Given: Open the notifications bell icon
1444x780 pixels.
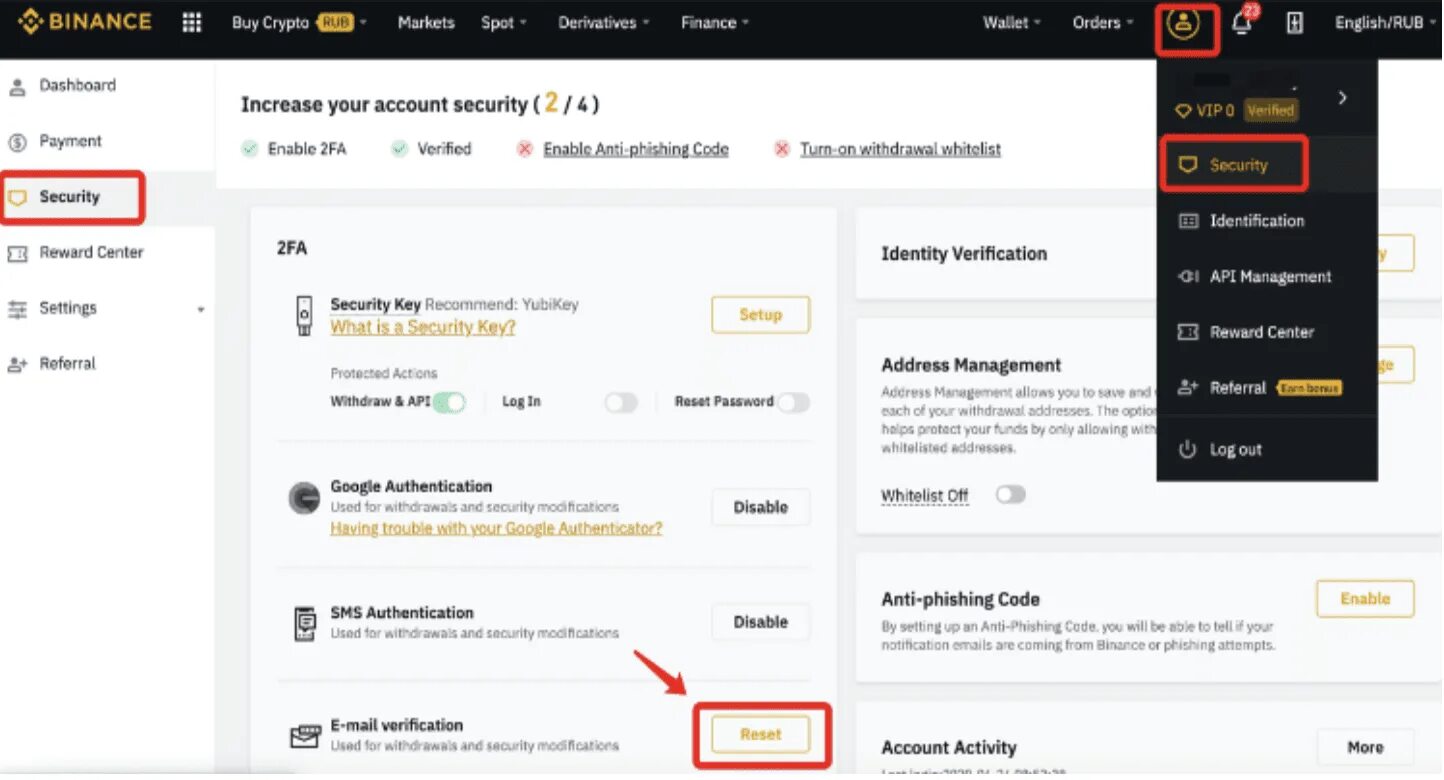Looking at the screenshot, I should pyautogui.click(x=1242, y=24).
